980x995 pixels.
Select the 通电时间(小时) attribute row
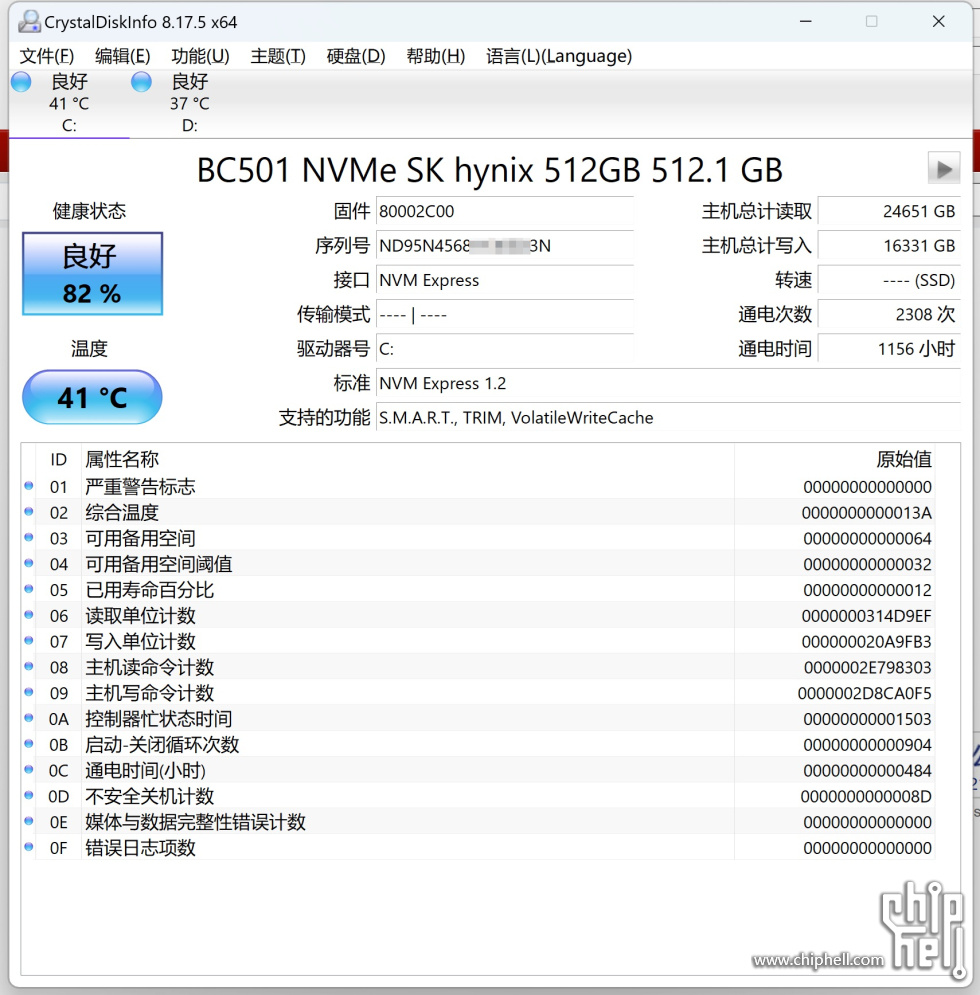click(x=478, y=771)
